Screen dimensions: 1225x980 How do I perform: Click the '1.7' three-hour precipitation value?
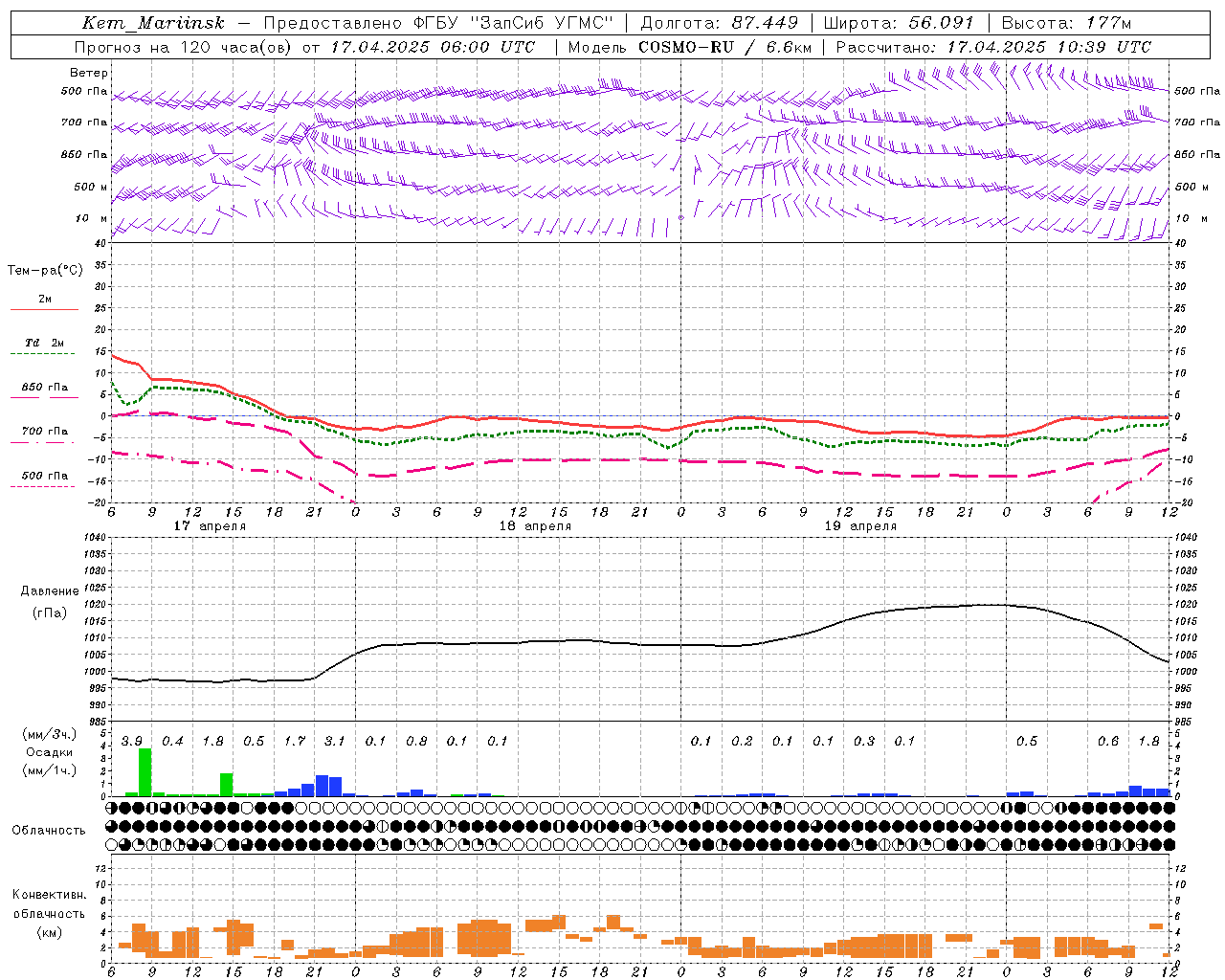(295, 742)
